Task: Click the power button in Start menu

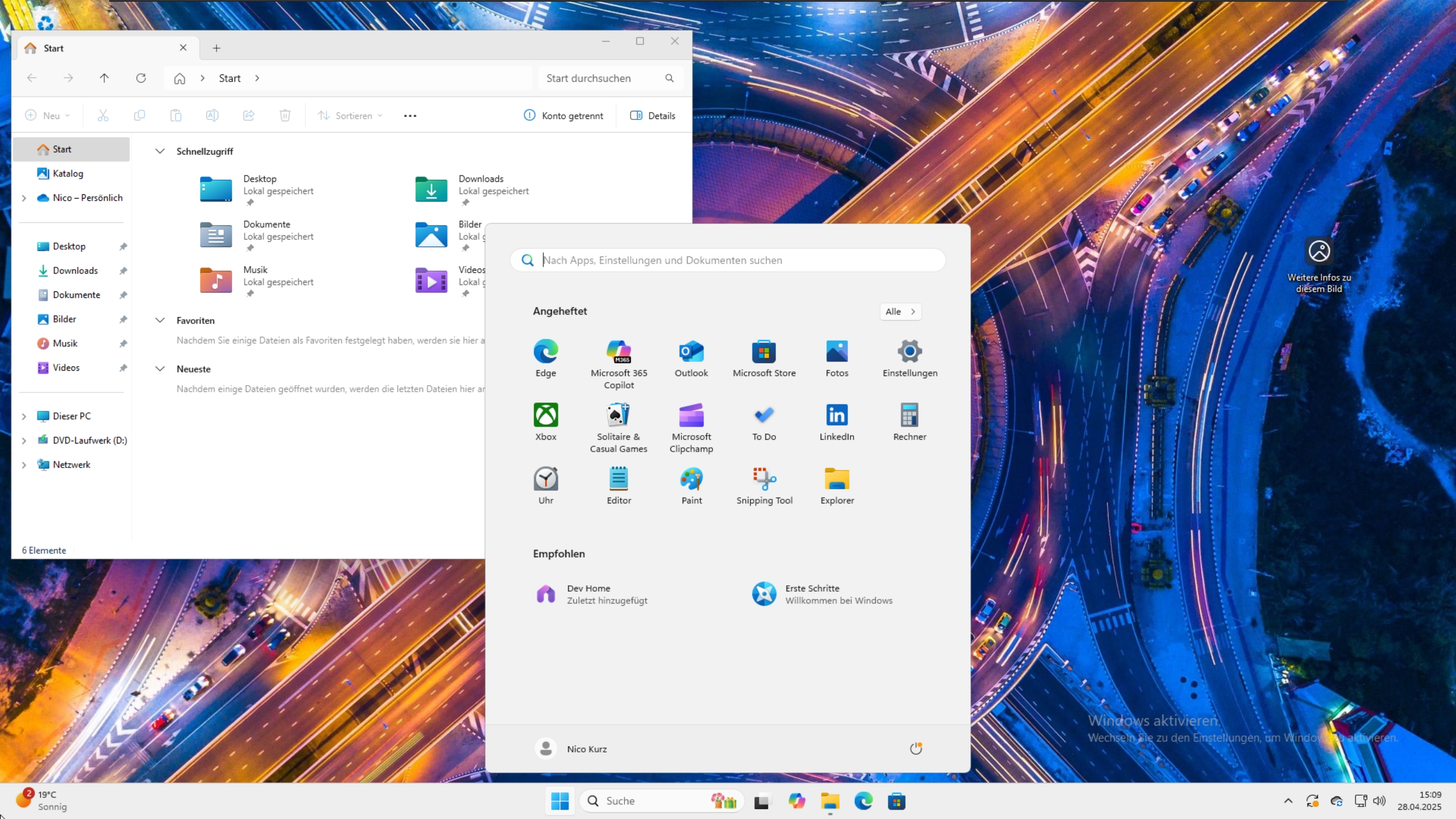Action: (x=916, y=748)
